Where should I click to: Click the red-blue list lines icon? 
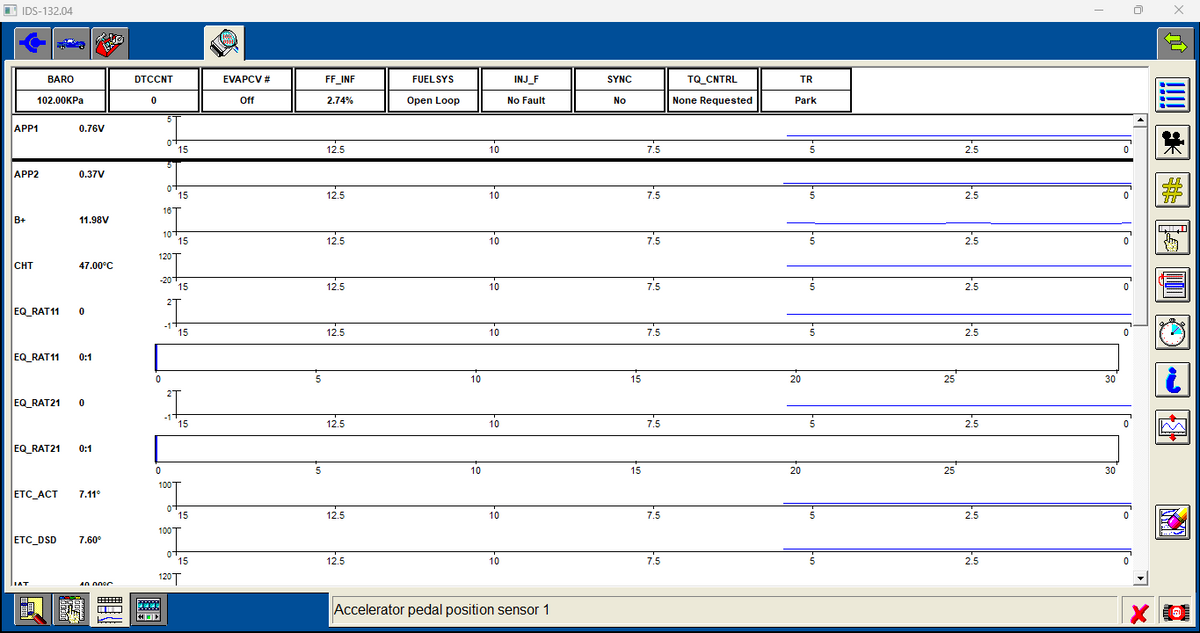pyautogui.click(x=1172, y=283)
